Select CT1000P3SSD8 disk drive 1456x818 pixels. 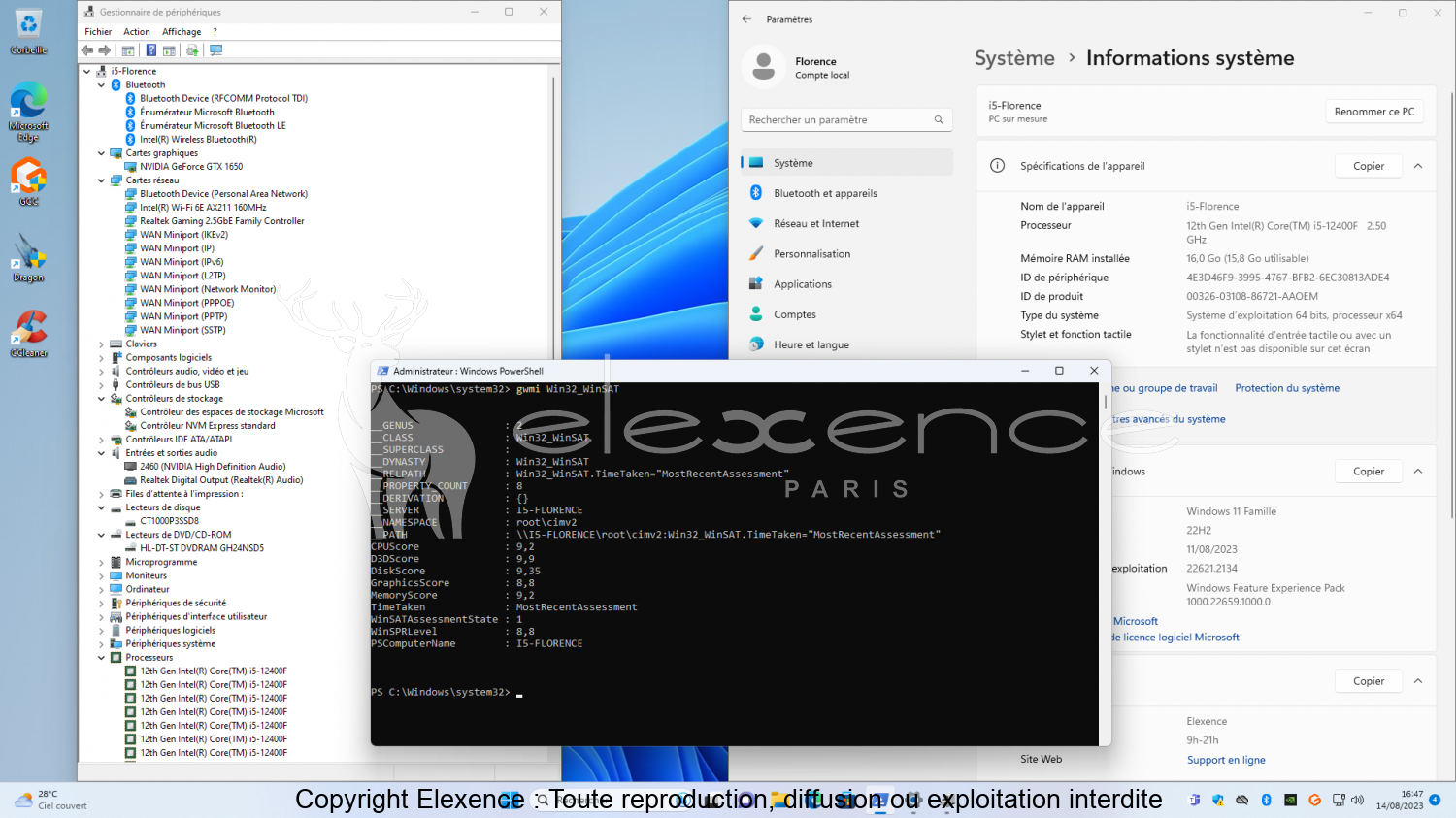click(x=169, y=521)
